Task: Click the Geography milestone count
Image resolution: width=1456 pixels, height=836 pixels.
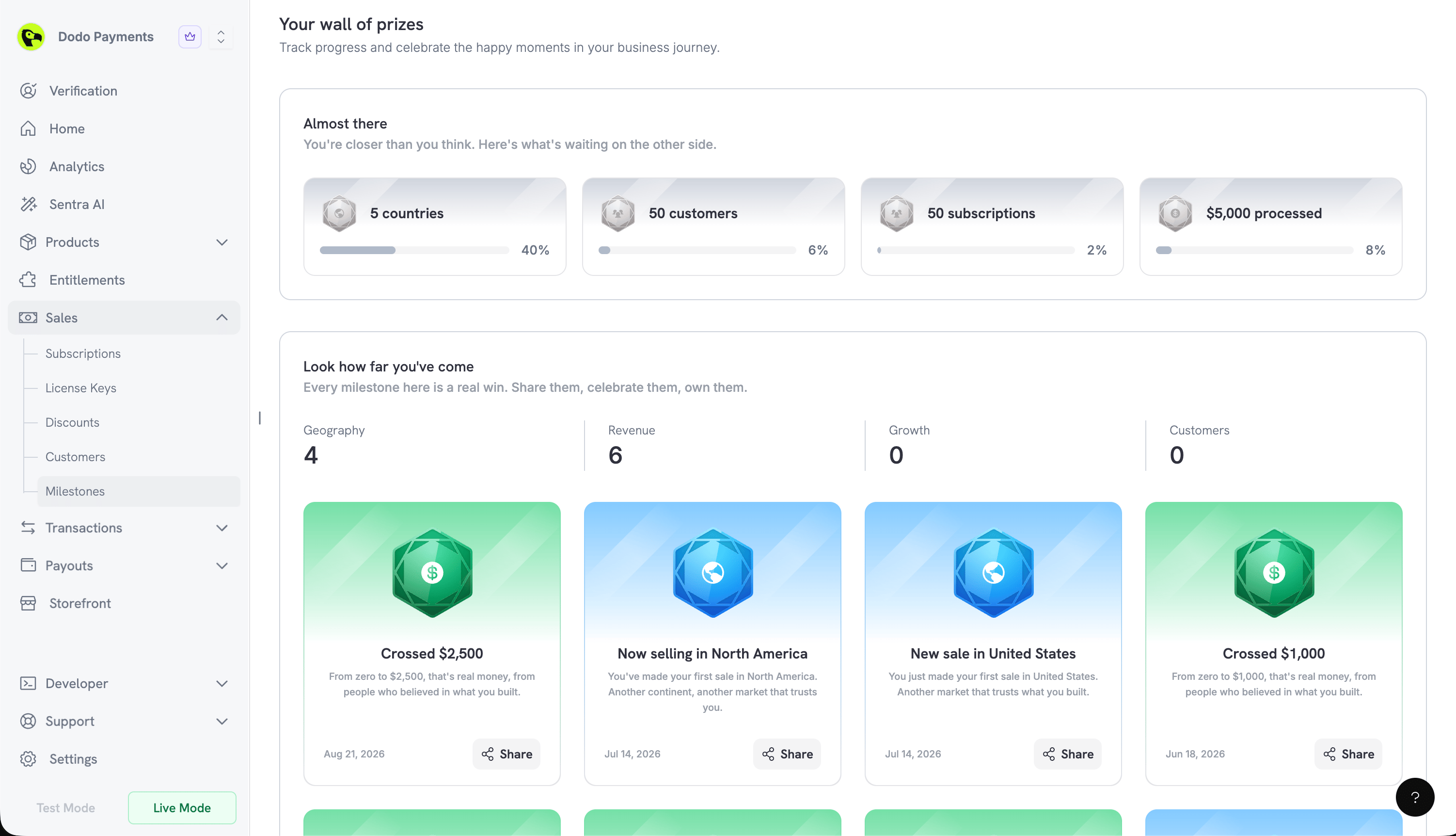Action: (x=311, y=455)
